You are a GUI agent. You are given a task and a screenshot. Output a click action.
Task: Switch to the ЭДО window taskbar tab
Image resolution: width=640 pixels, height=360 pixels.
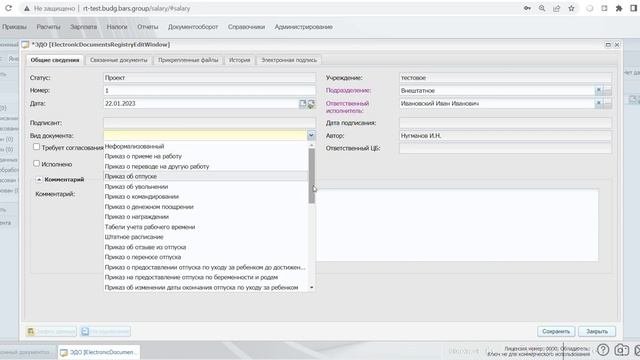pos(98,352)
